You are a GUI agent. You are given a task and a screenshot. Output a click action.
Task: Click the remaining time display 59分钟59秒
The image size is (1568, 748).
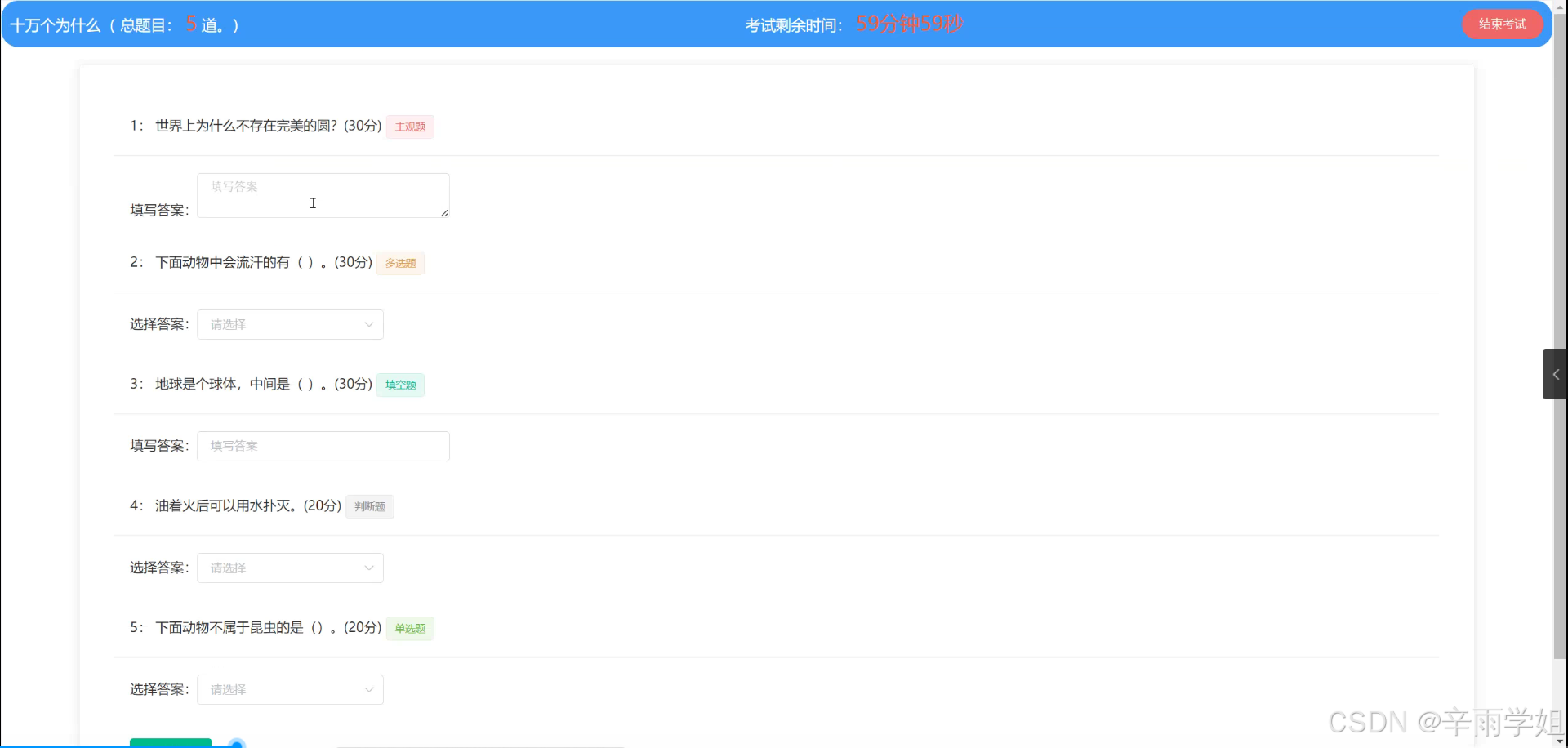908,24
